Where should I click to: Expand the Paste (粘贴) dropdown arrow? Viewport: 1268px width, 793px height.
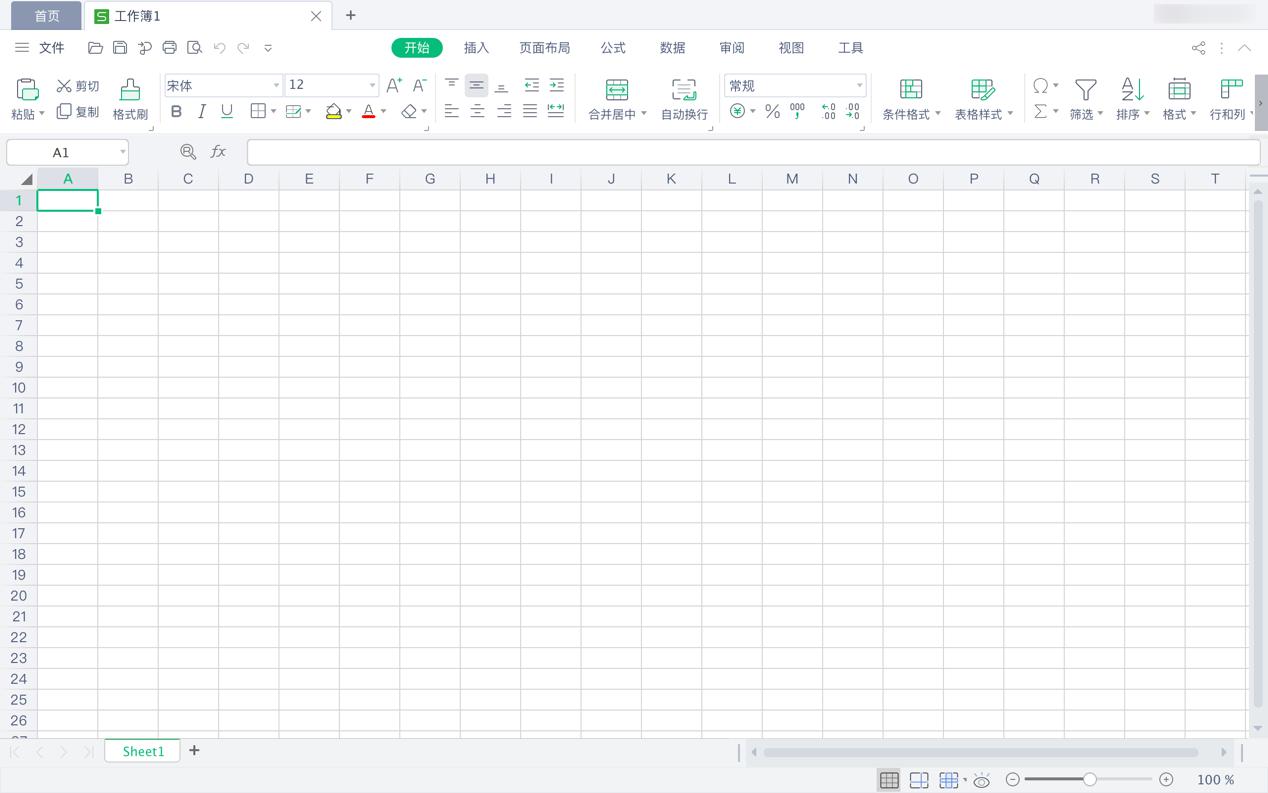[41, 114]
